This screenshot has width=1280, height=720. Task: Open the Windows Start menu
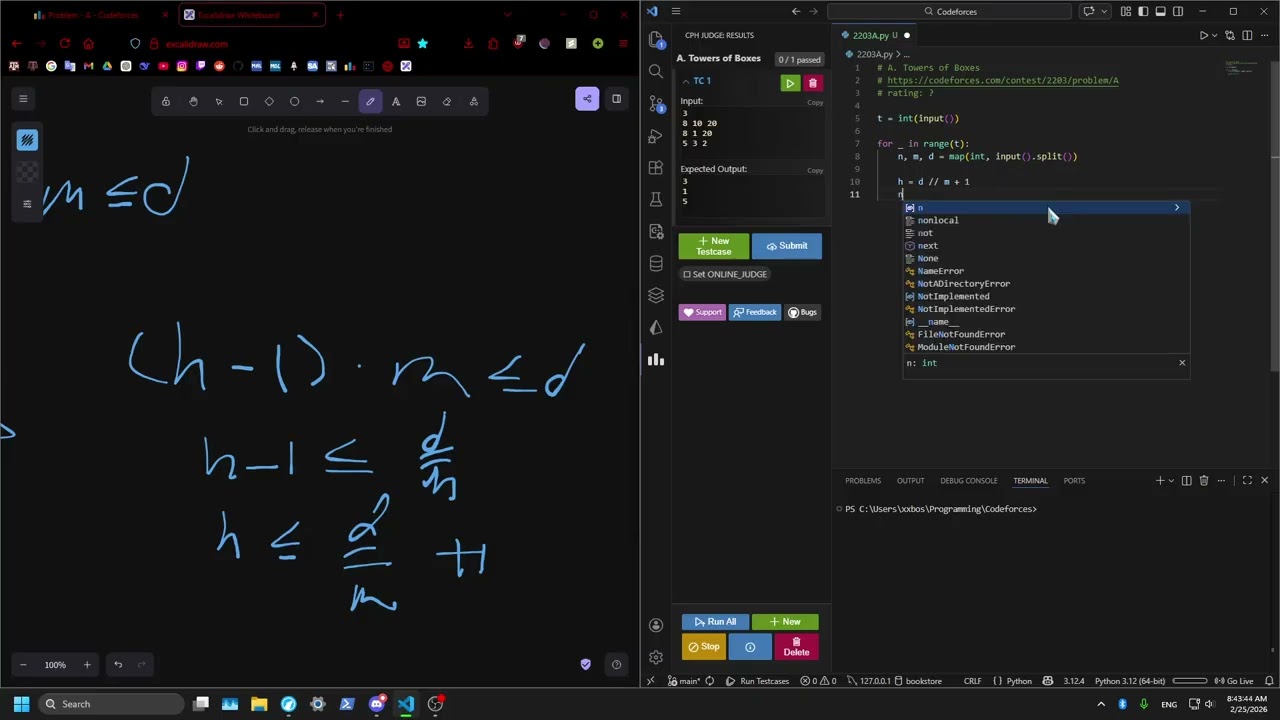[21, 704]
